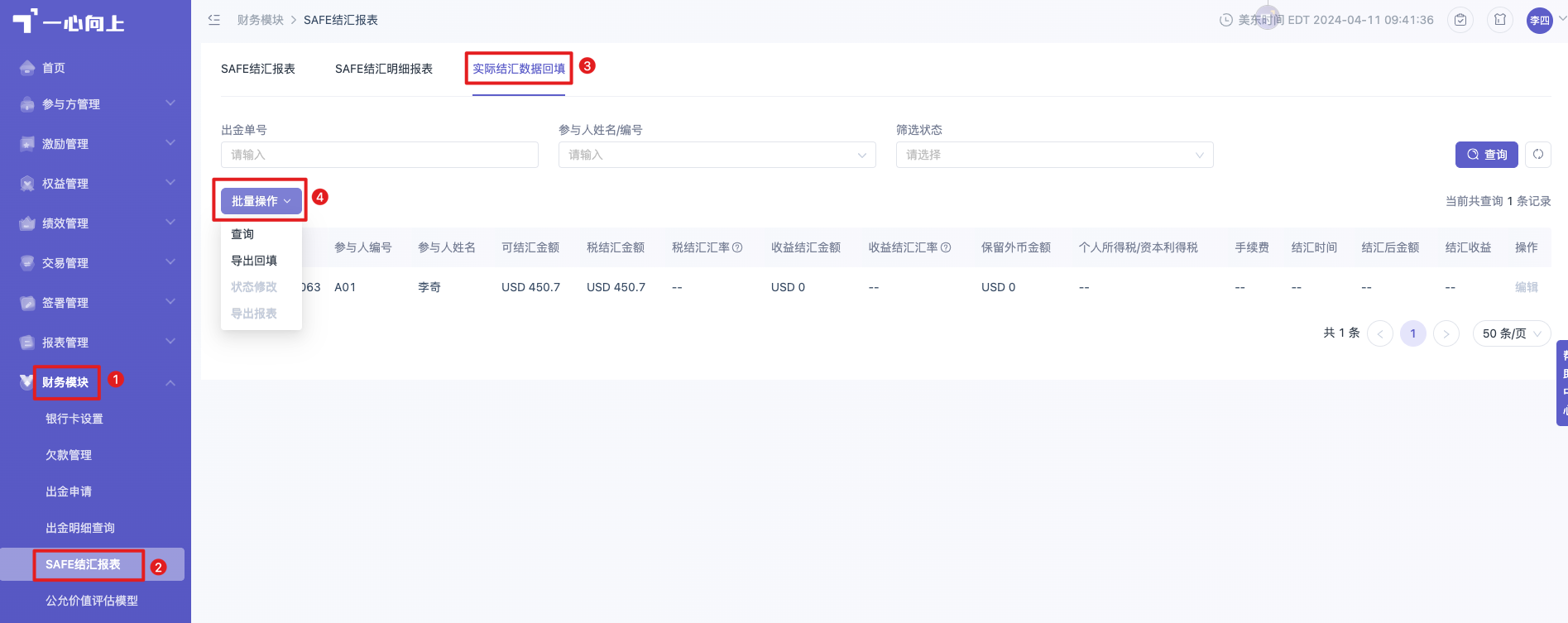Click the reset refresh icon beside 查询
The height and width of the screenshot is (623, 1568).
(x=1538, y=155)
